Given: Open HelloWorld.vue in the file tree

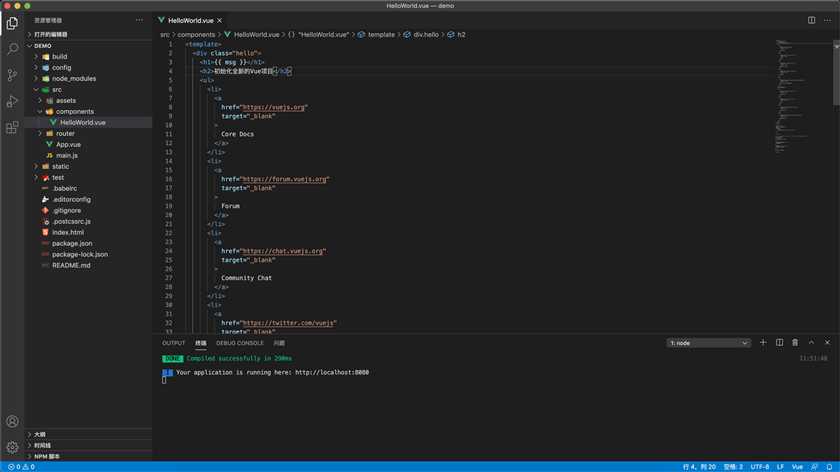Looking at the screenshot, I should [82, 122].
